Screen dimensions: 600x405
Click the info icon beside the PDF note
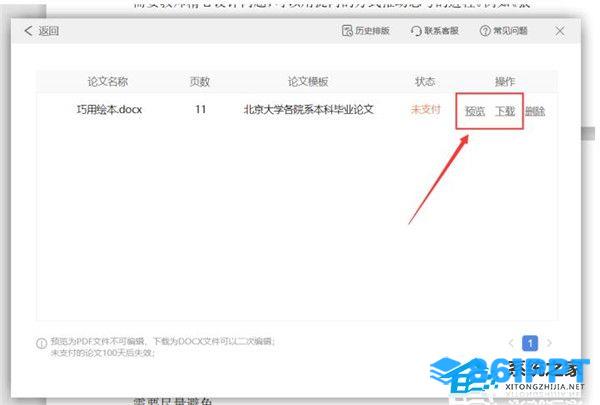point(41,343)
